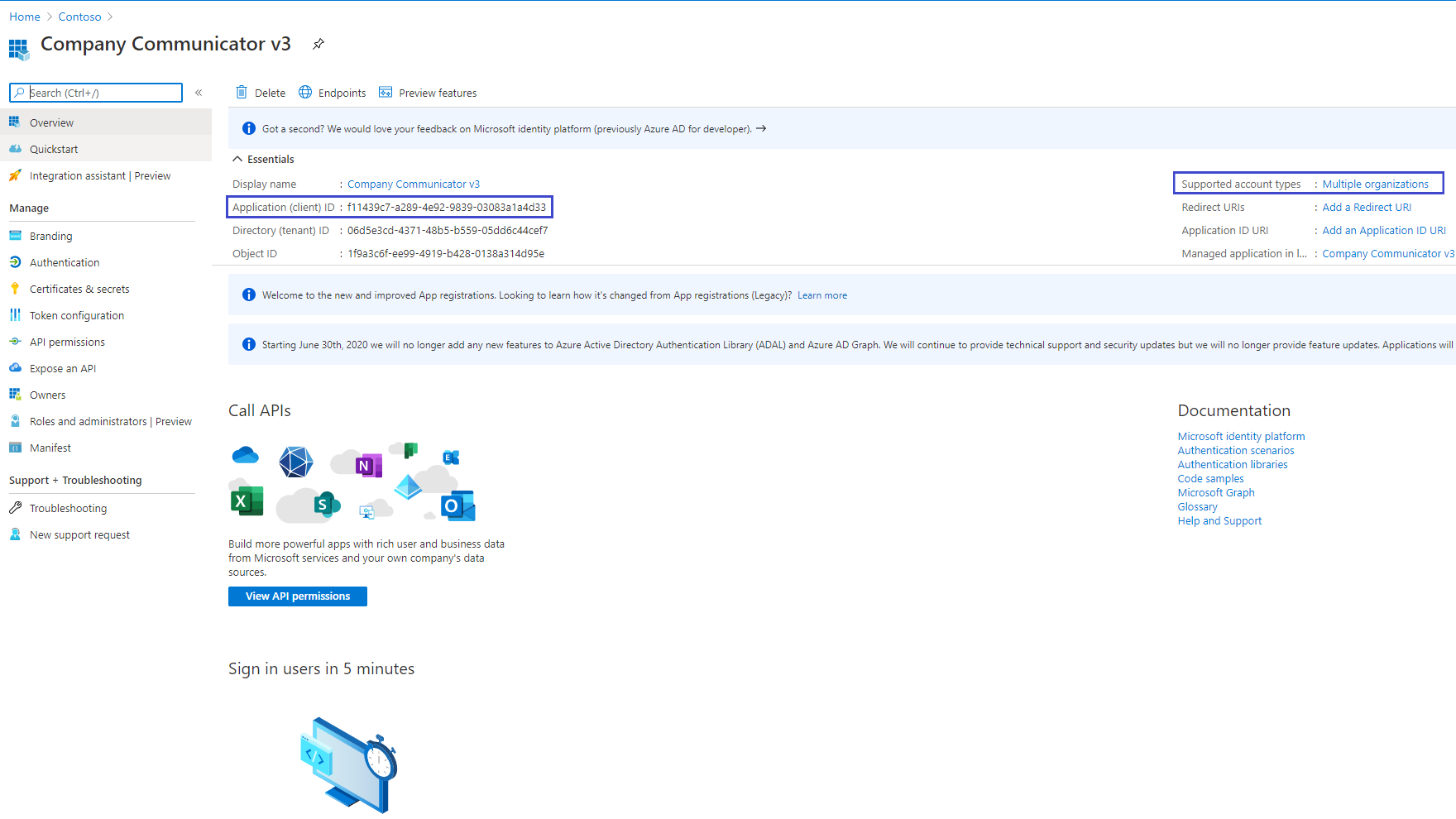
Task: Click the Quickstart cloud icon
Action: 15,149
